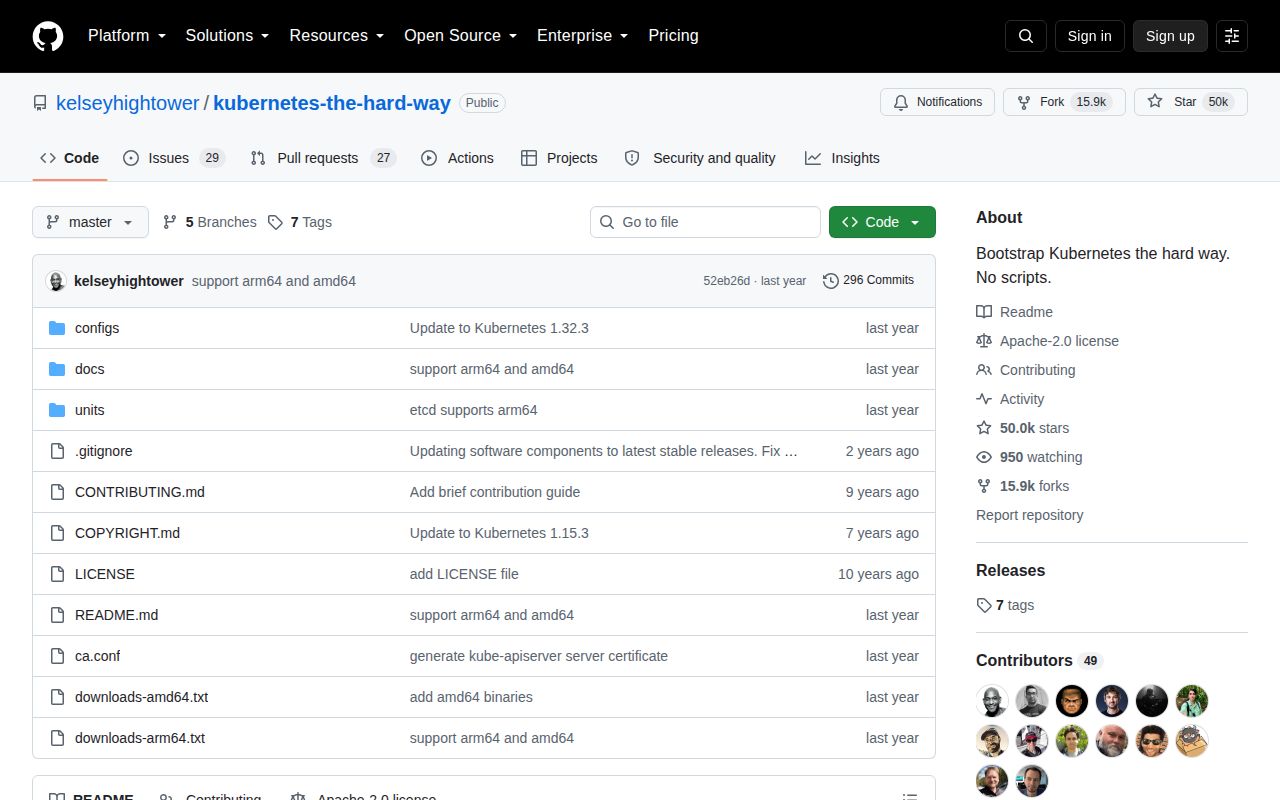Click the Activity pulse icon
This screenshot has width=1280, height=800.
(x=984, y=399)
